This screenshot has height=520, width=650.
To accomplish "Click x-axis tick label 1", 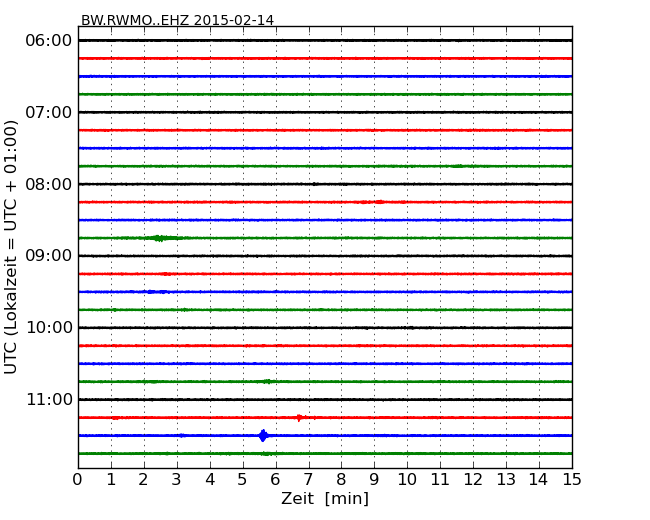I will pyautogui.click(x=111, y=480).
